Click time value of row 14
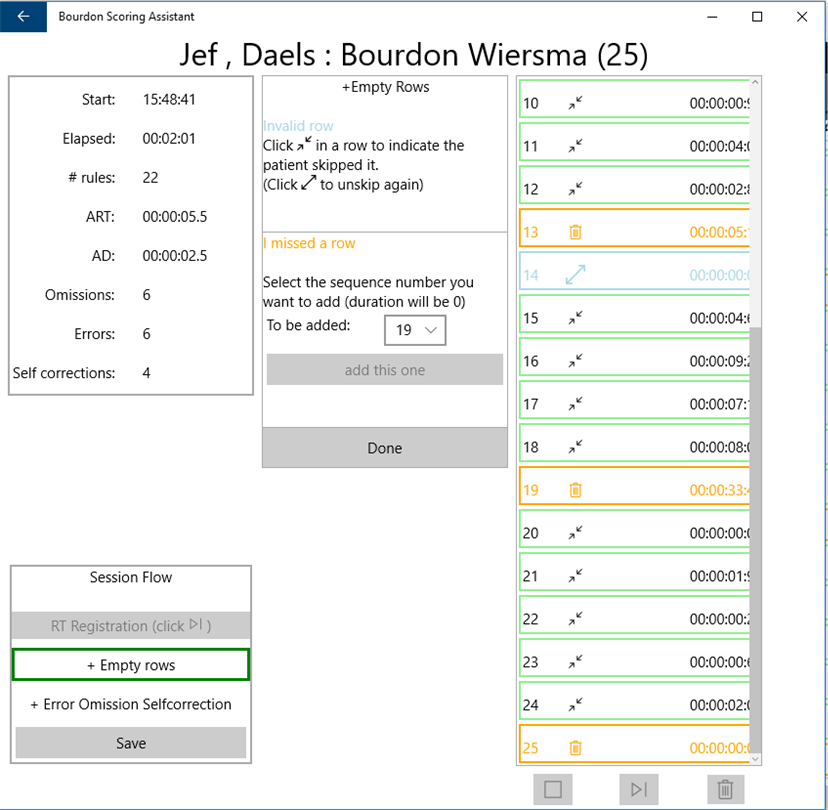828x810 pixels. (719, 275)
